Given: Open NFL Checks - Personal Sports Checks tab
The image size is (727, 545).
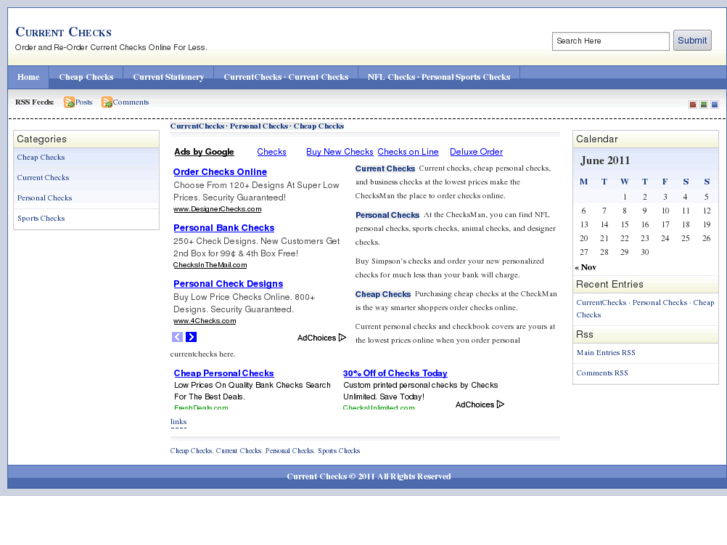Looking at the screenshot, I should click(438, 77).
